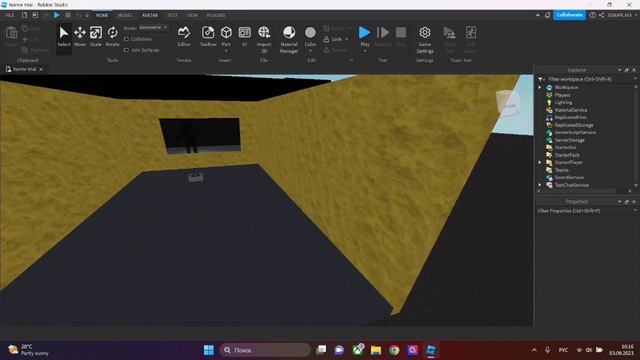This screenshot has width=640, height=360.
Task: Open Material Manager
Action: click(289, 39)
